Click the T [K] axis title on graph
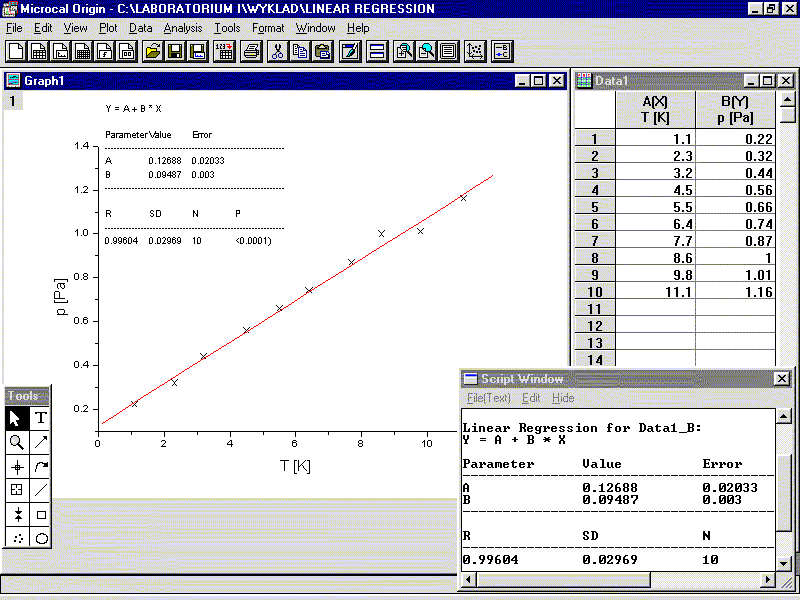This screenshot has height=600, width=800. point(295,466)
